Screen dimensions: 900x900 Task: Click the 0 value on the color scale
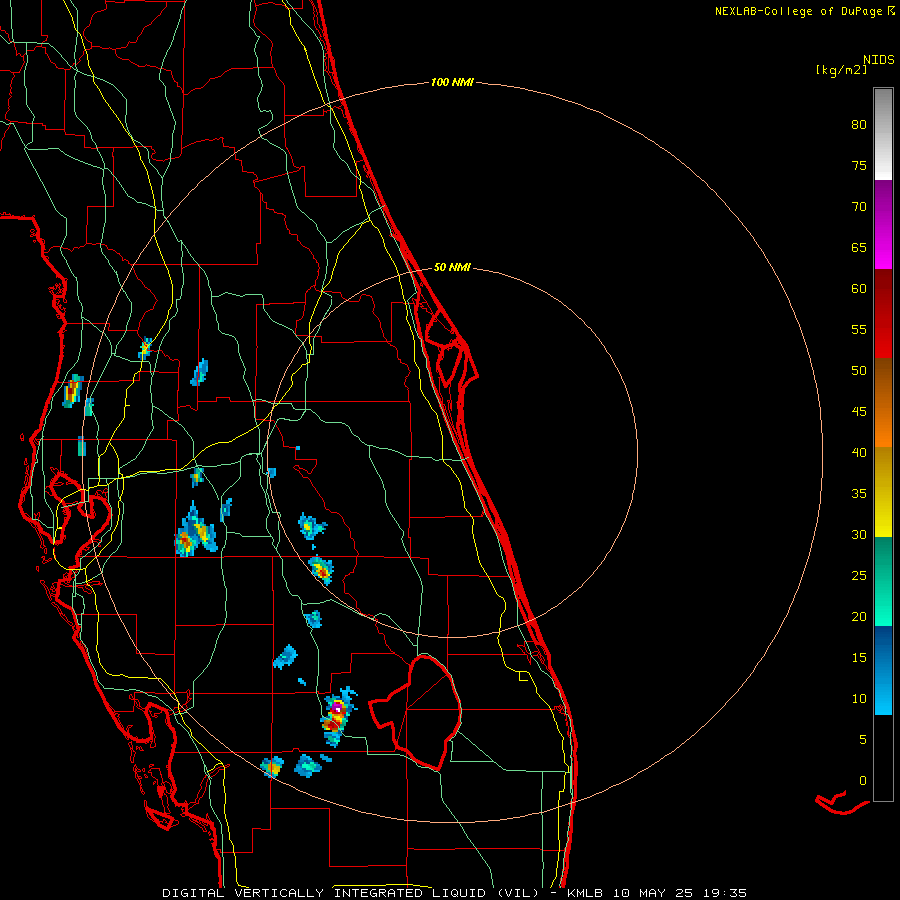[863, 781]
